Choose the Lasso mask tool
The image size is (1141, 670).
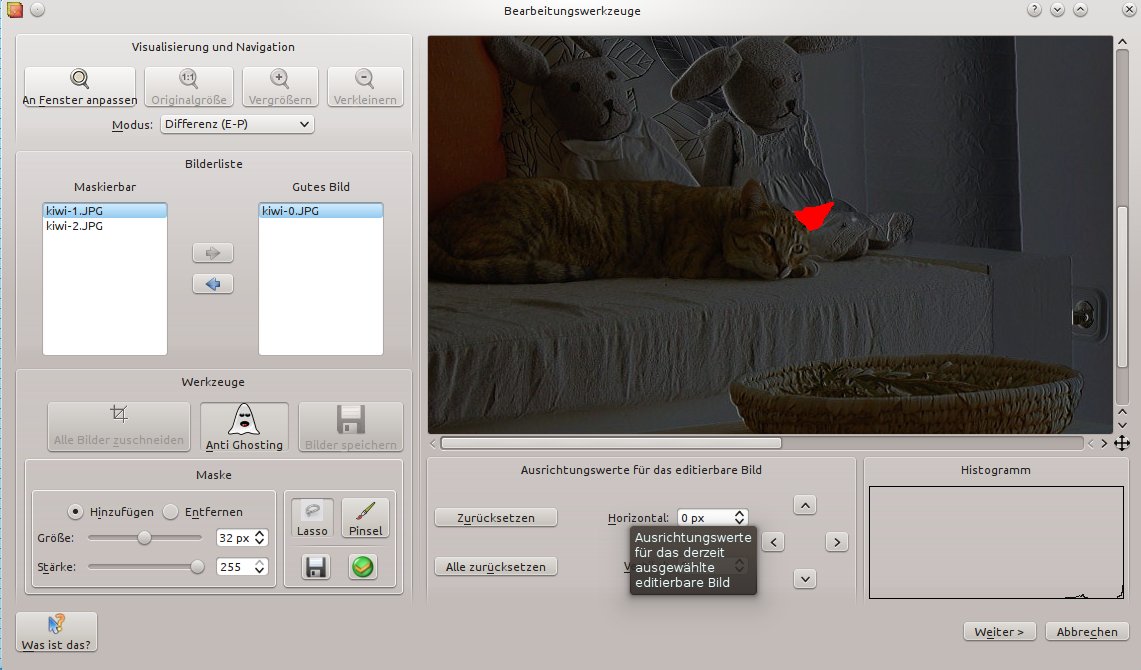tap(312, 518)
